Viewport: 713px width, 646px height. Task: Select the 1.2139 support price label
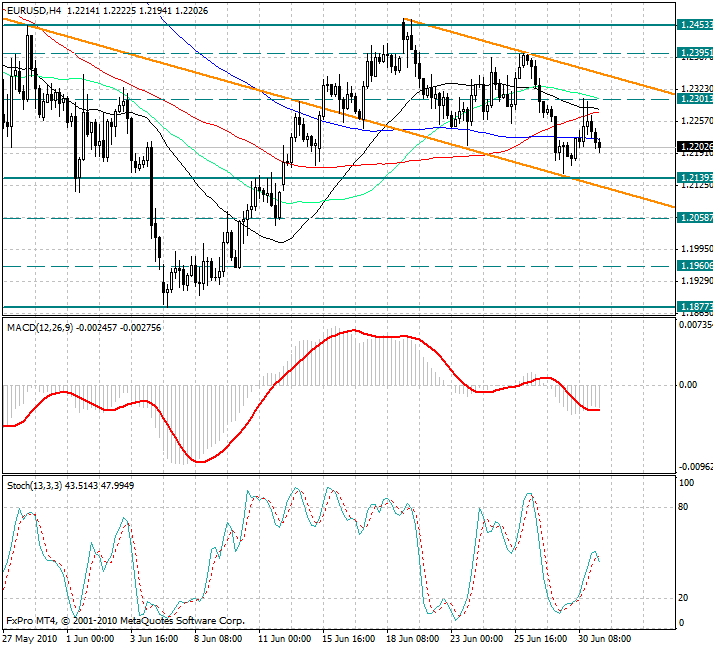(695, 177)
